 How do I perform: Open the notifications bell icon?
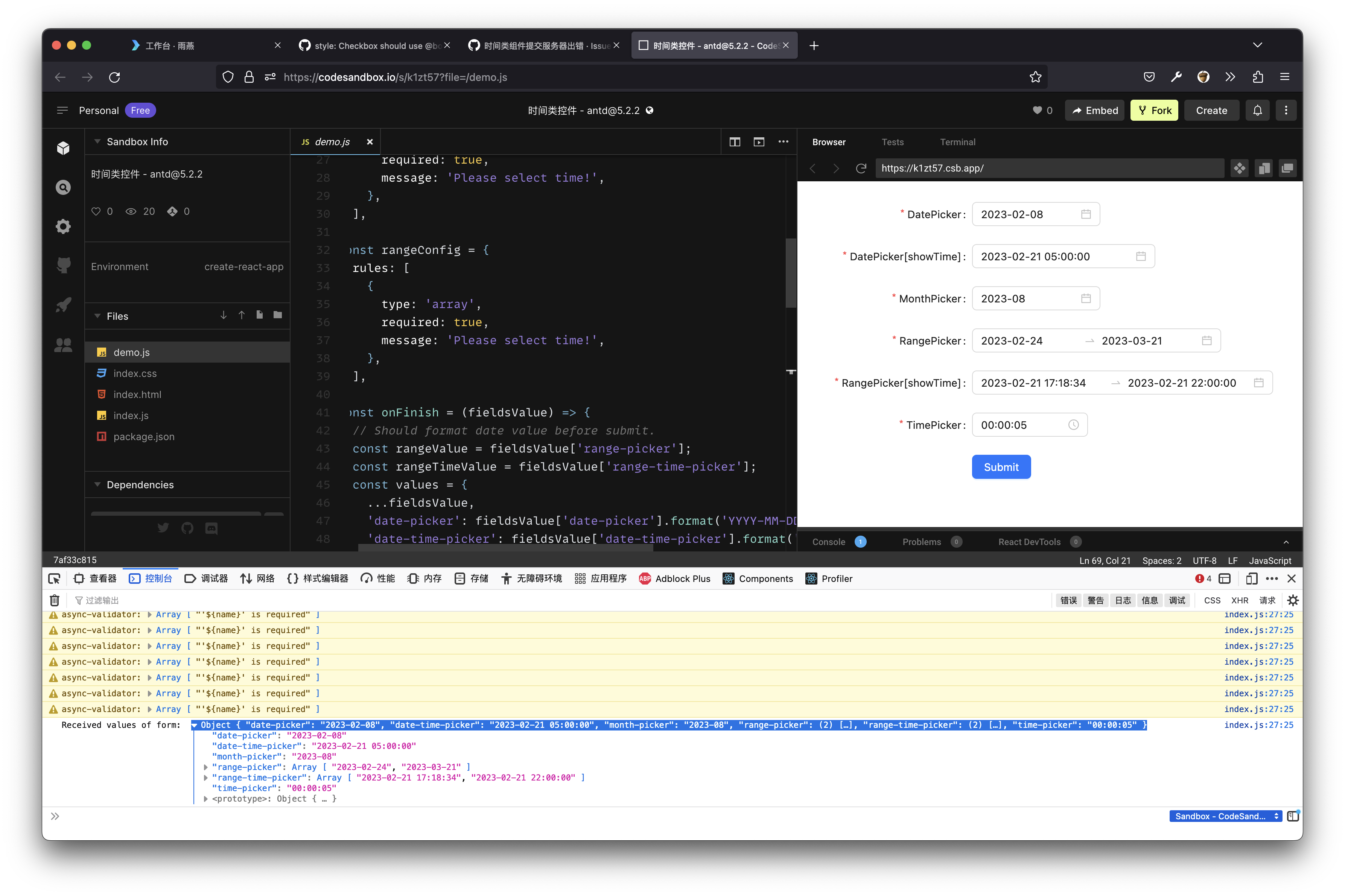pyautogui.click(x=1257, y=110)
